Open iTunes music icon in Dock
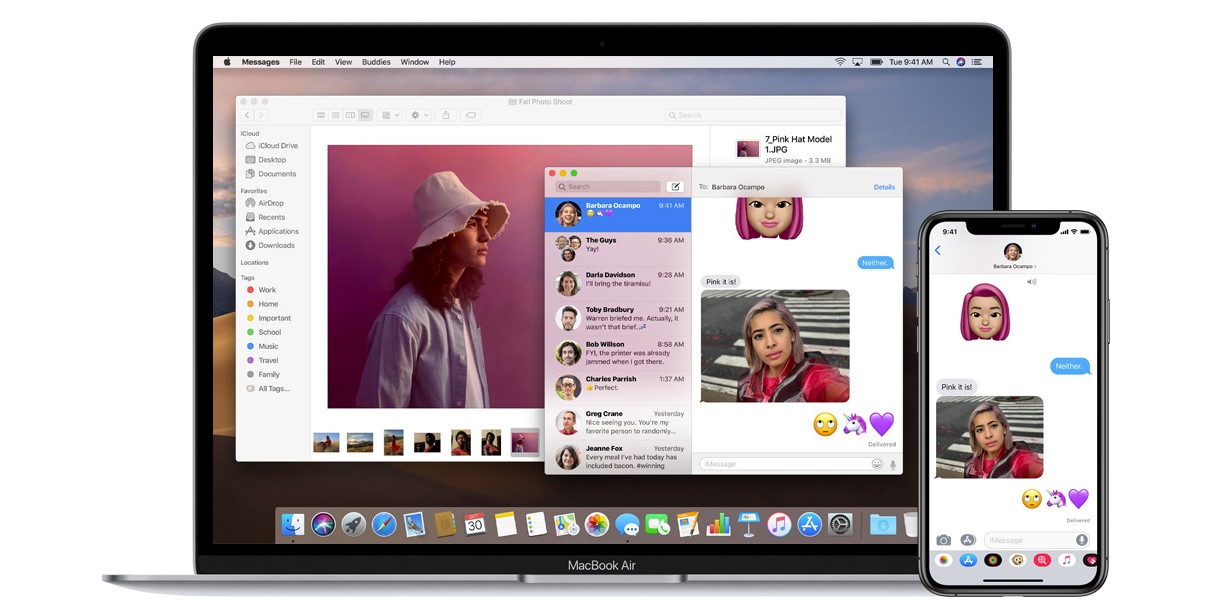The image size is (1223, 609). [x=779, y=524]
